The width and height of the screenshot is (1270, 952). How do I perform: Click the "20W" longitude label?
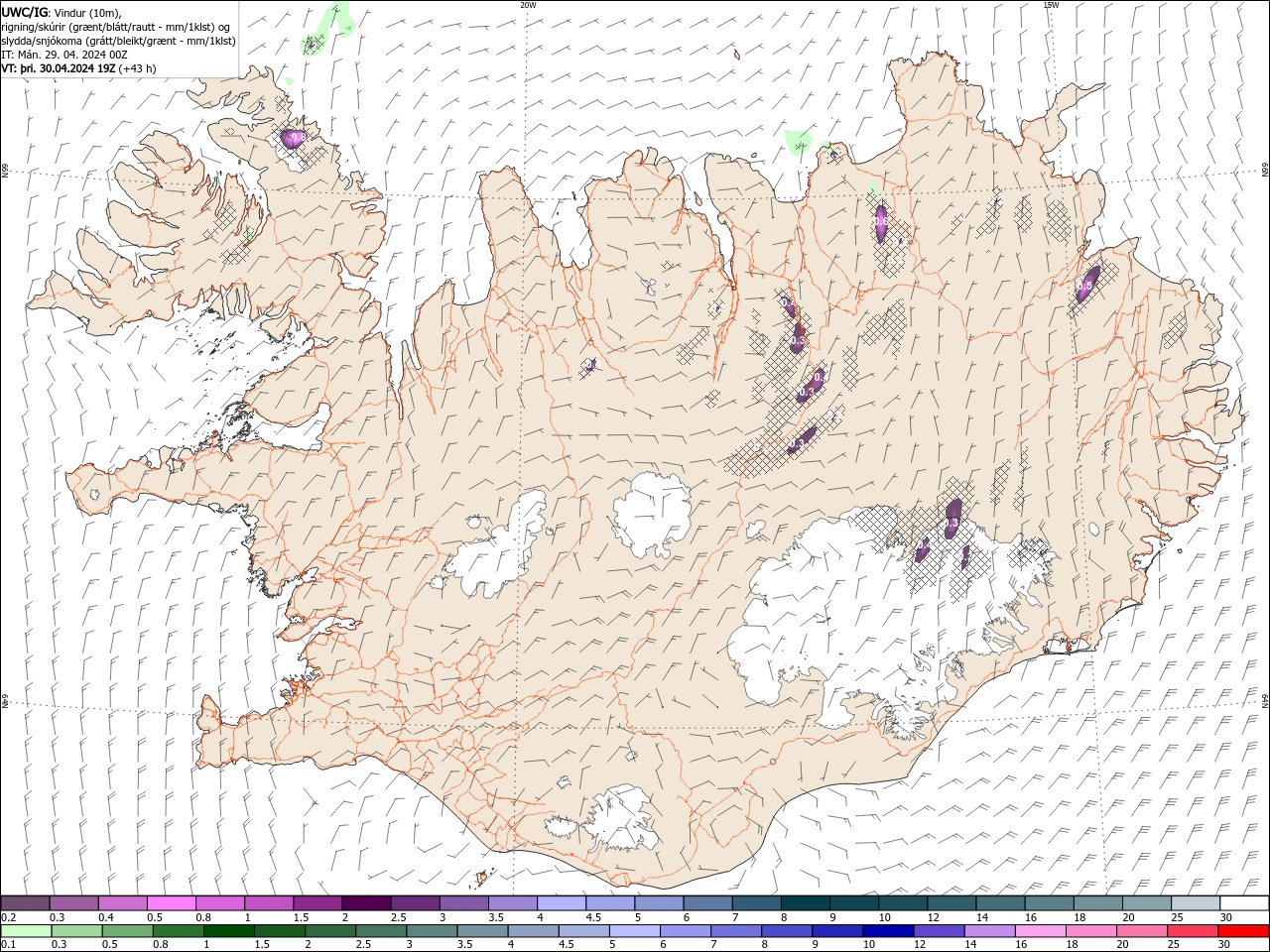pyautogui.click(x=528, y=5)
